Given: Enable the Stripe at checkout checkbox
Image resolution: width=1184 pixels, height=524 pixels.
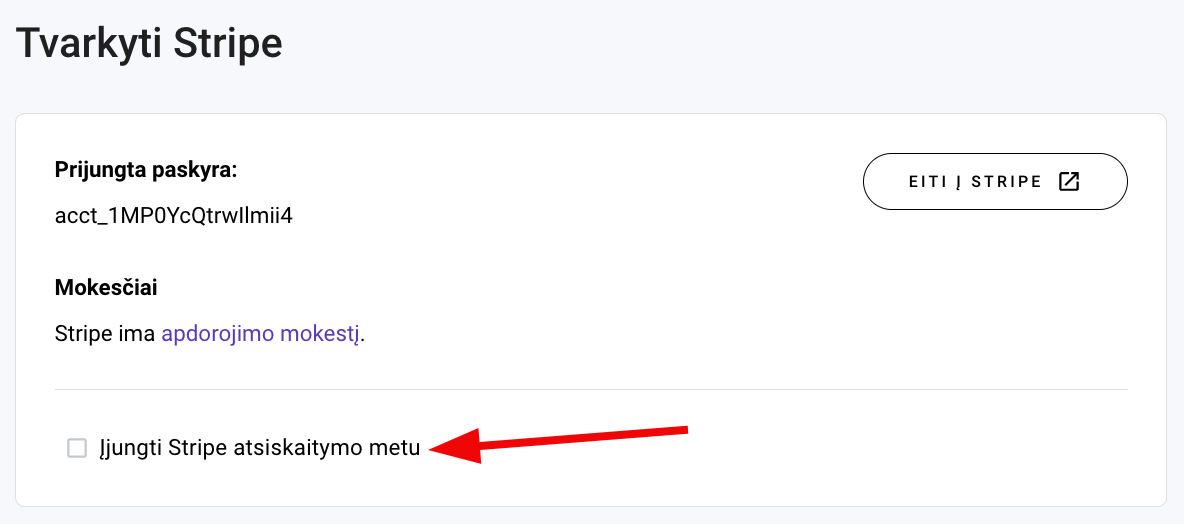Looking at the screenshot, I should [x=77, y=448].
